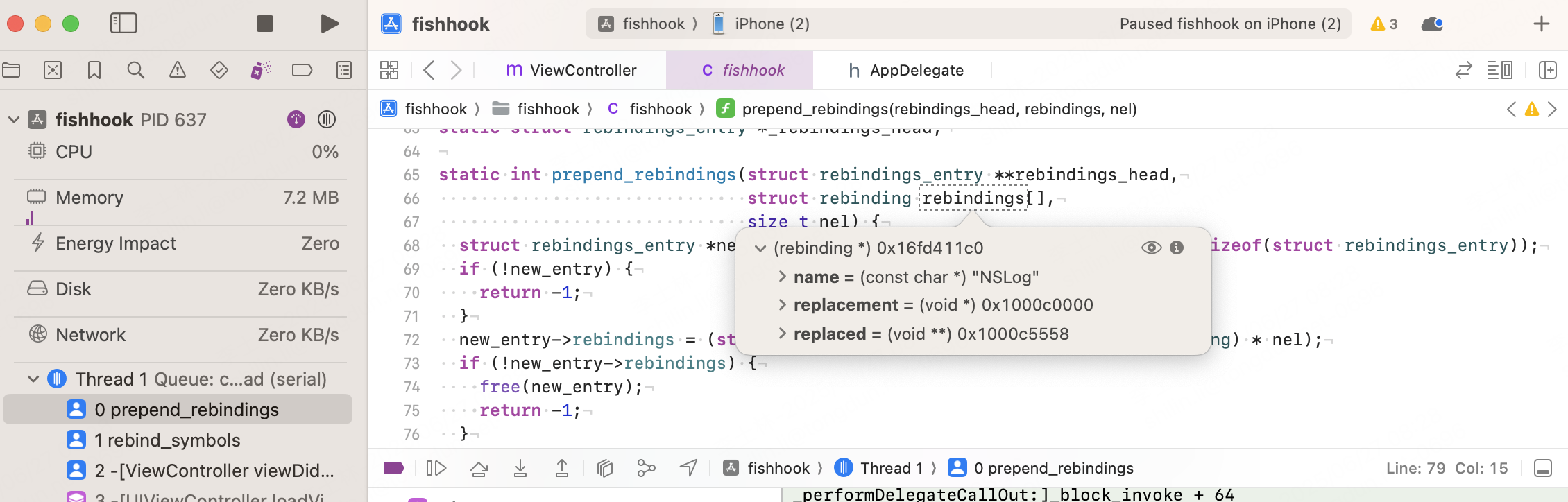The image size is (1568, 502).
Task: Open the source control navigator icon
Action: (53, 70)
